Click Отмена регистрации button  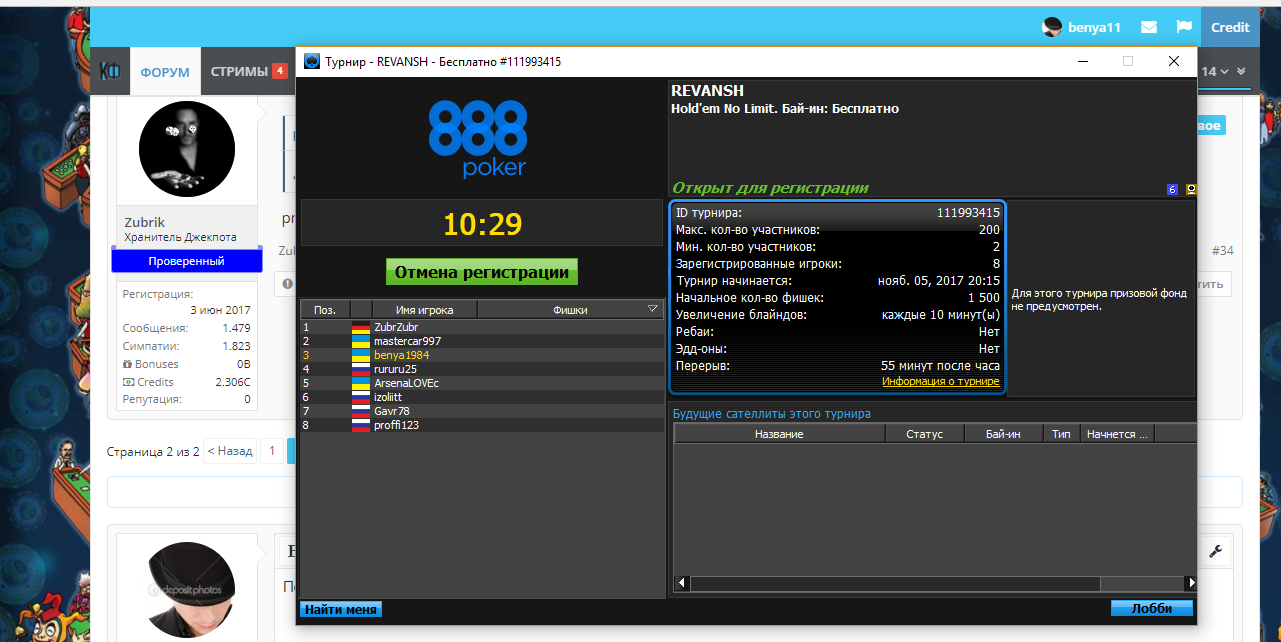click(482, 272)
